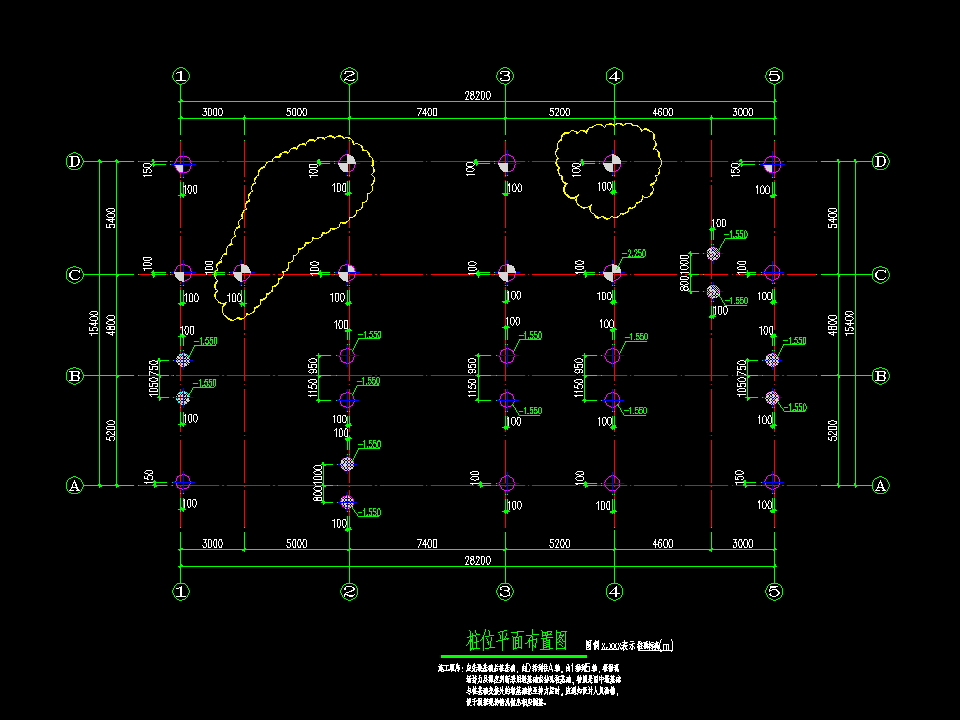Click grid bubble 1 at top of drawing
This screenshot has height=720, width=960.
coord(180,75)
